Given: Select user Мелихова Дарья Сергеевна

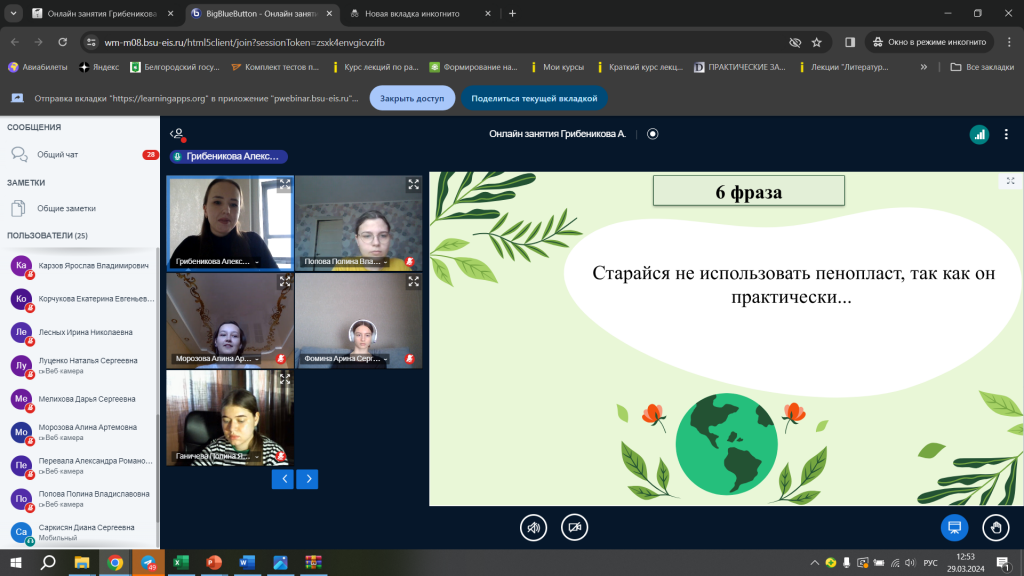Looking at the screenshot, I should (80, 399).
